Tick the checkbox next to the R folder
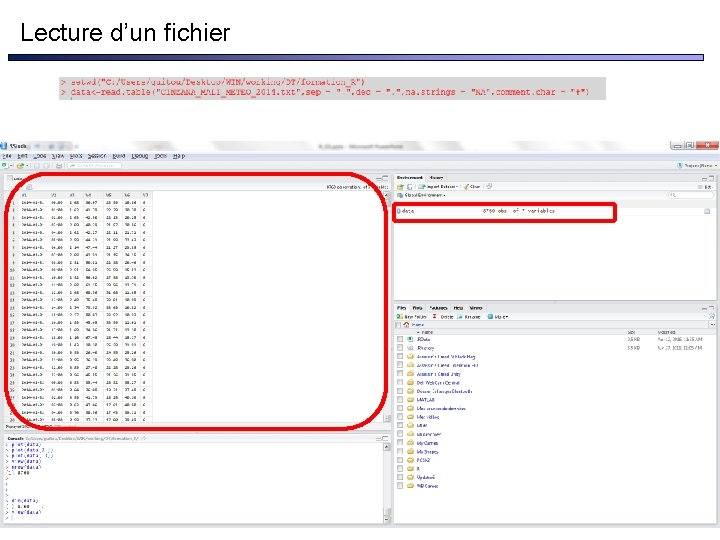Image resolution: width=720 pixels, height=540 pixels. (400, 469)
